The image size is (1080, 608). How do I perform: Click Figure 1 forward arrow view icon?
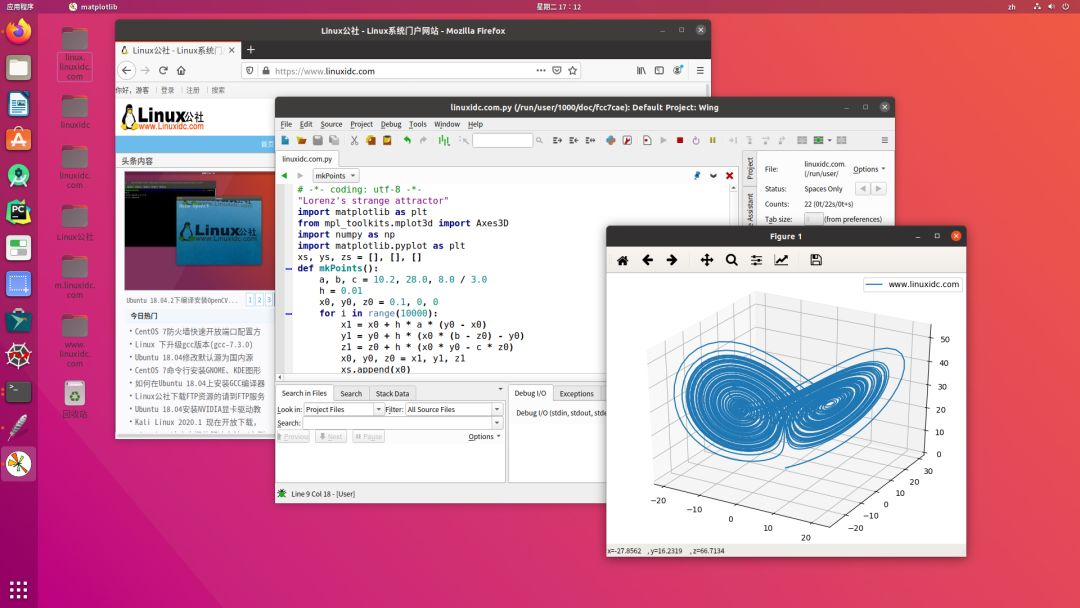[x=672, y=260]
